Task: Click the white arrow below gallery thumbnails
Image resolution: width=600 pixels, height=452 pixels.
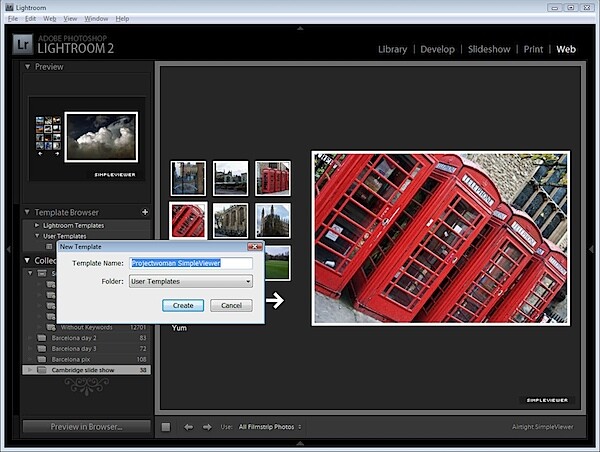Action: [275, 300]
